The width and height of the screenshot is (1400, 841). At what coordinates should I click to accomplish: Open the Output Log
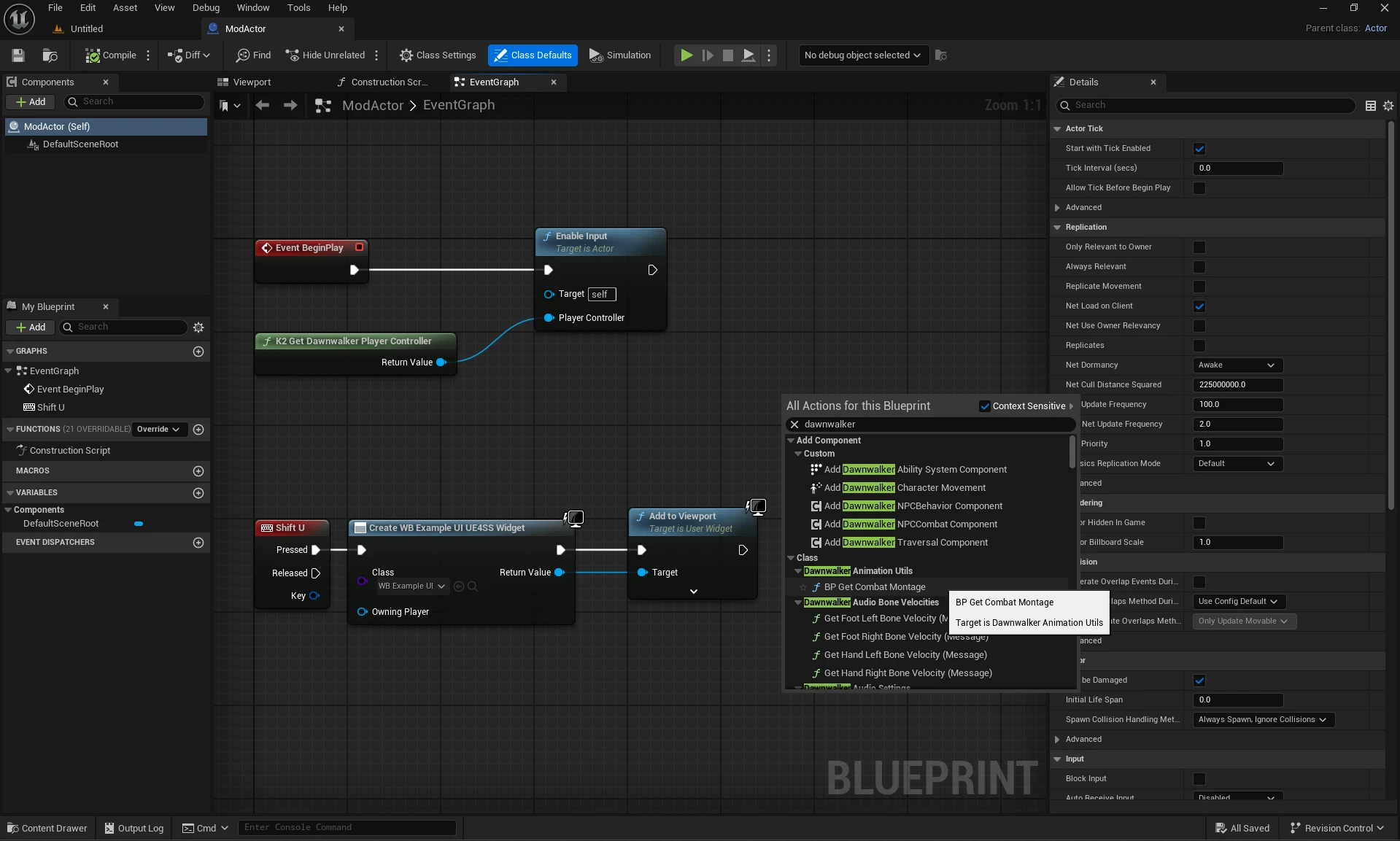point(134,828)
